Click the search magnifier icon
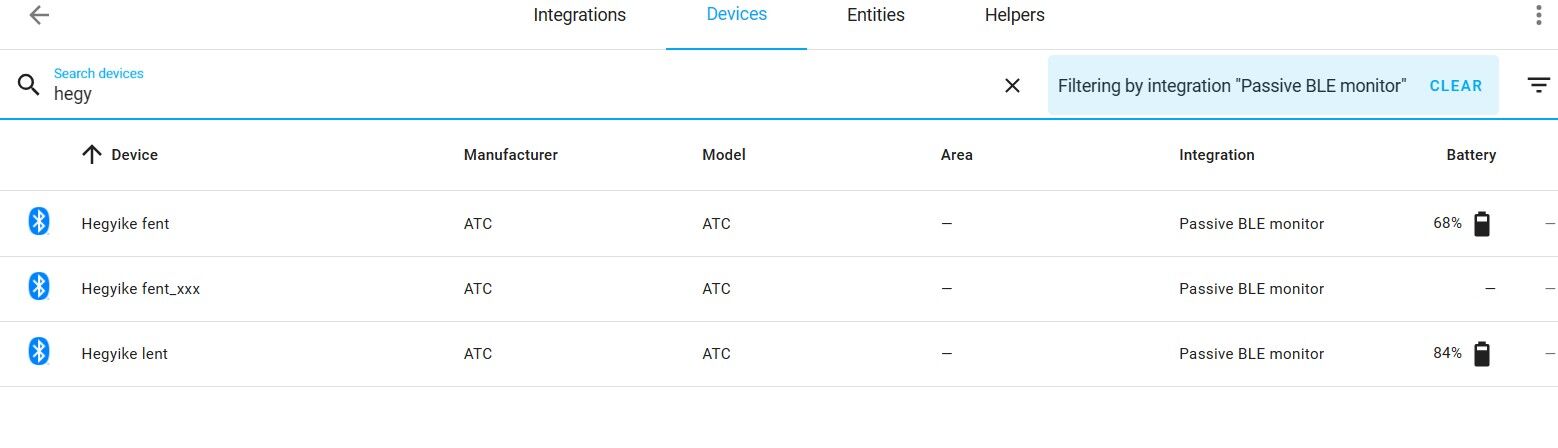The width and height of the screenshot is (1558, 448). tap(28, 85)
